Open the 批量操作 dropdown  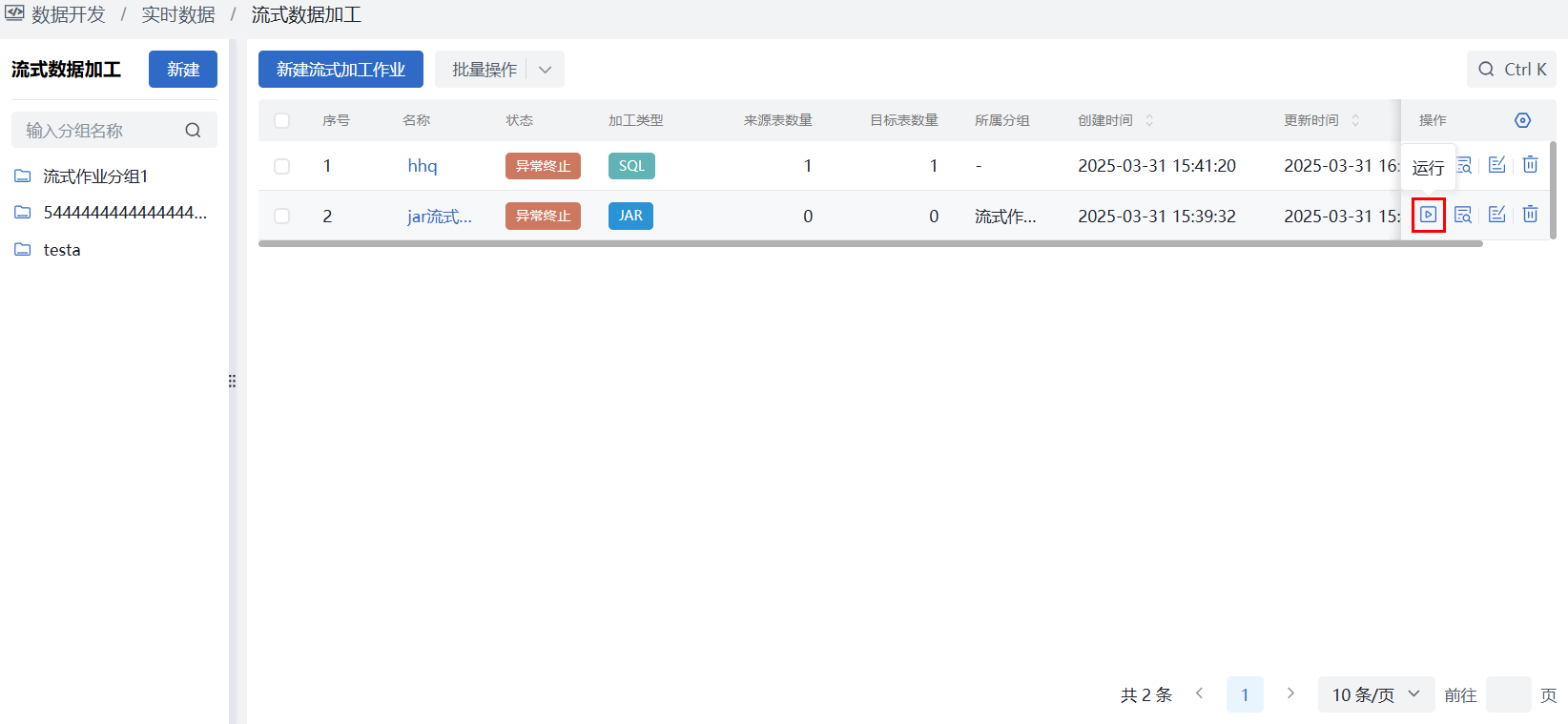tap(500, 70)
